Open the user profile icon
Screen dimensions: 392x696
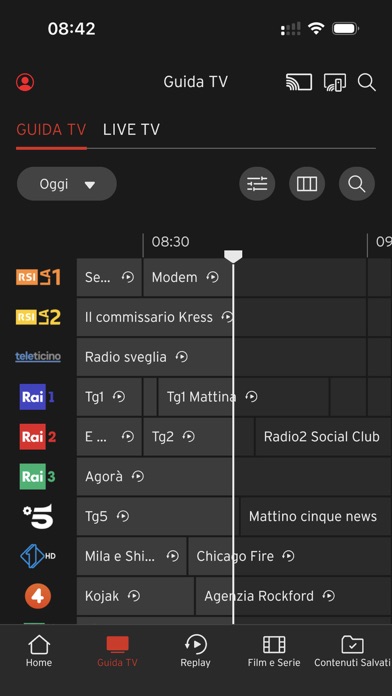pos(25,82)
